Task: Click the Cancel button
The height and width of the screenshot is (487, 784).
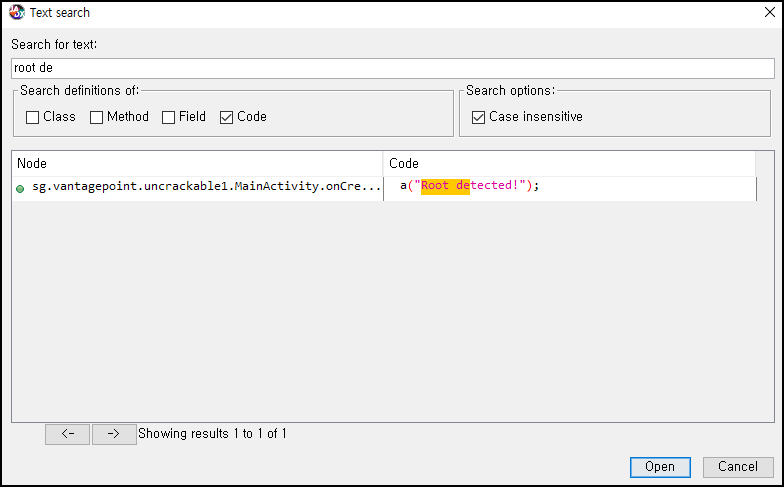Action: coord(738,467)
